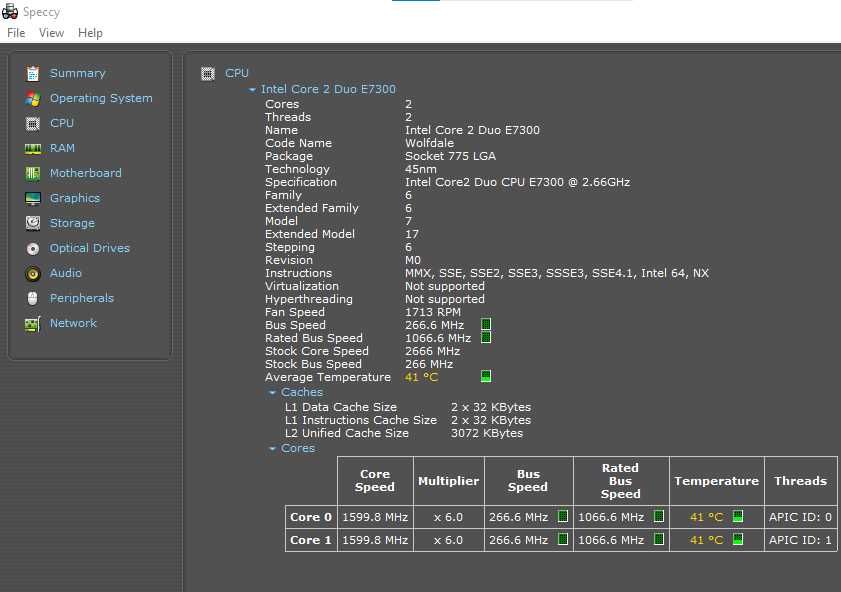
Task: Click the Virtualization label
Action: pos(302,286)
